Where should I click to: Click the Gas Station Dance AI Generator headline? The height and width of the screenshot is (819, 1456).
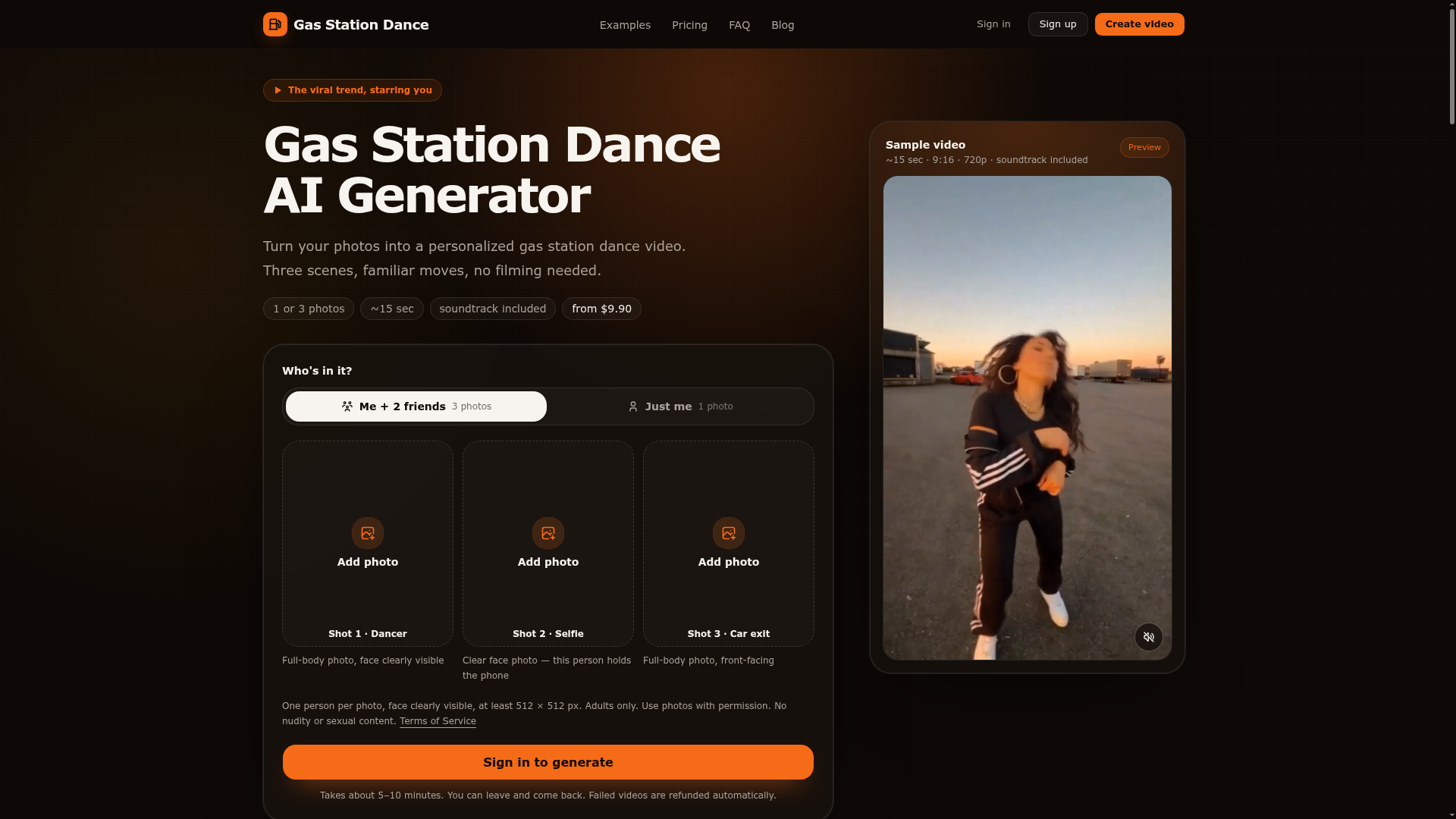[491, 170]
